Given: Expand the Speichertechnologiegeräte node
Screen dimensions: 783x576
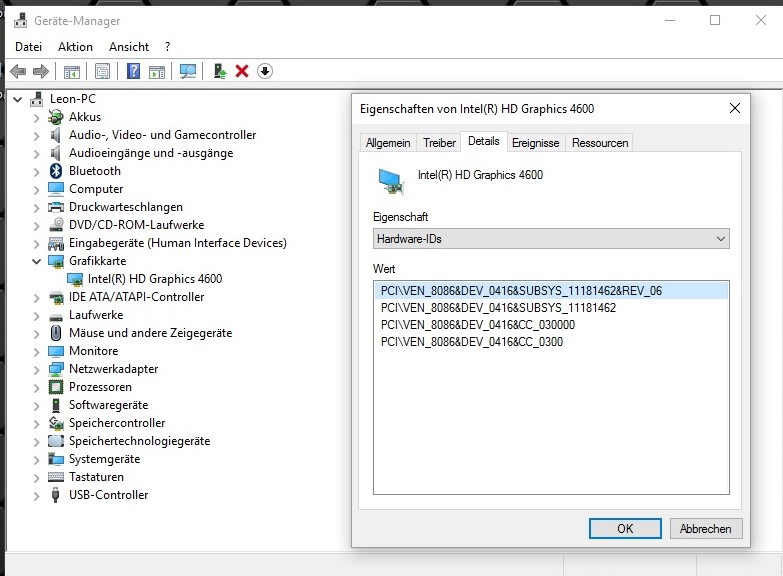Looking at the screenshot, I should [36, 441].
